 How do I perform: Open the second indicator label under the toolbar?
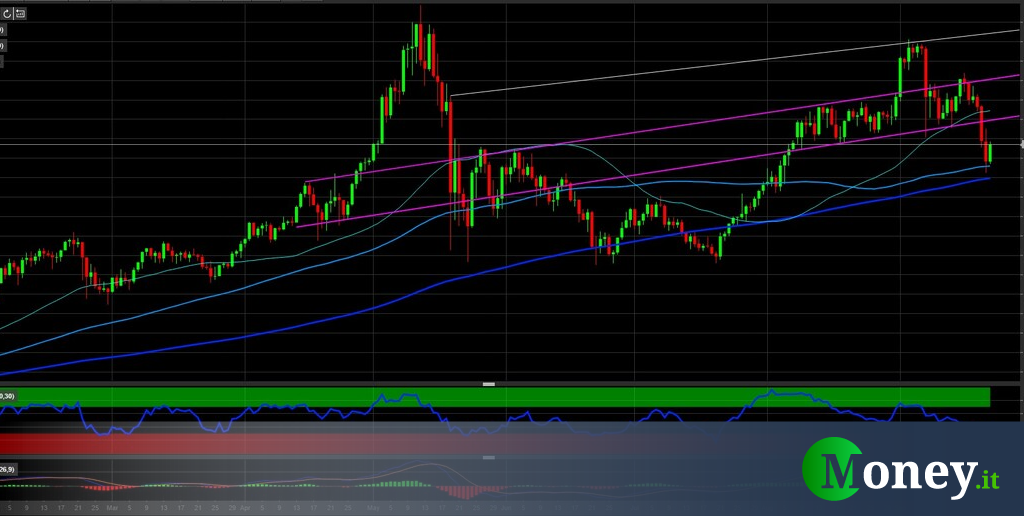pos(2,45)
